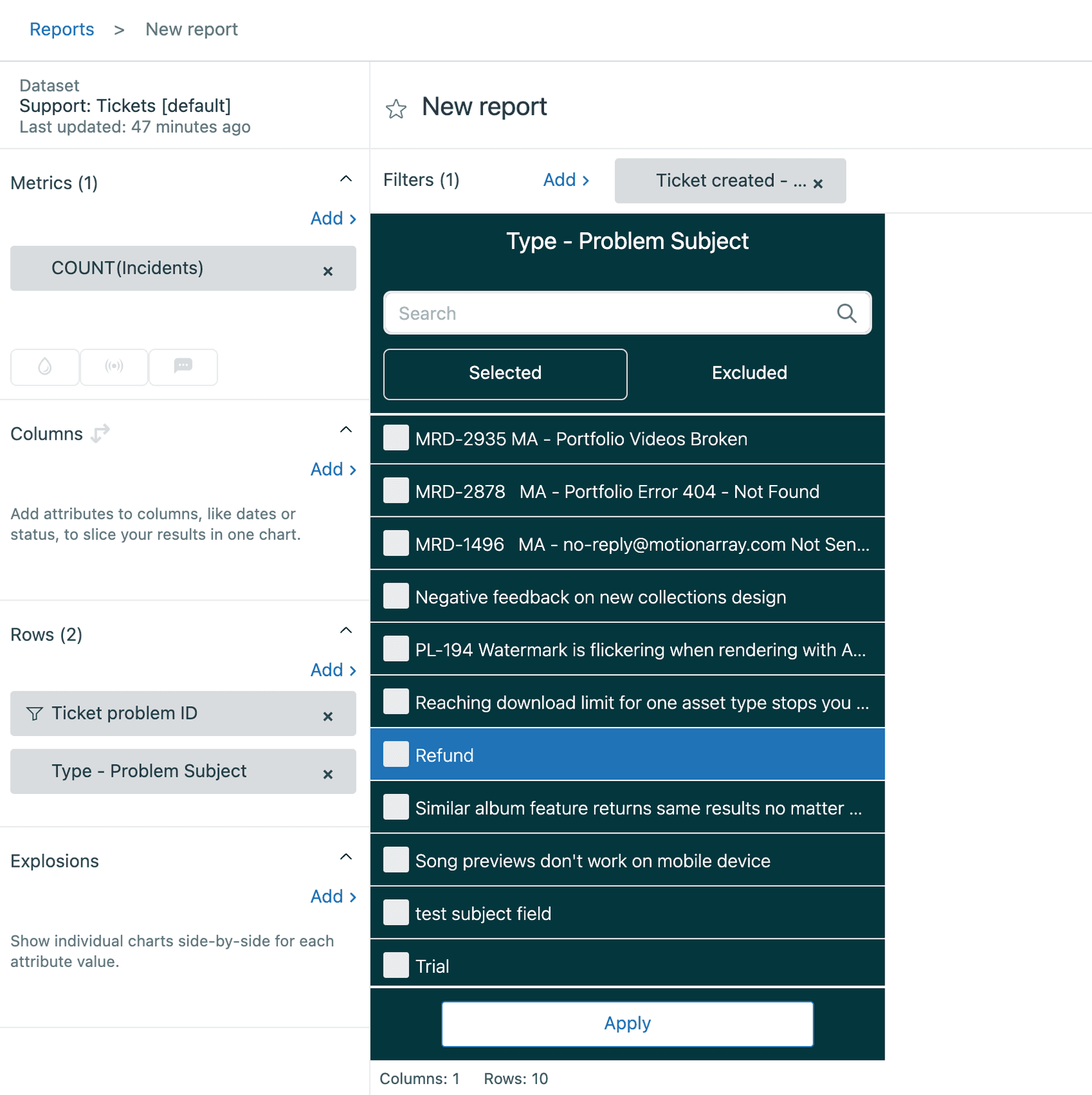
Task: Collapse the Explosions section
Action: tap(346, 856)
